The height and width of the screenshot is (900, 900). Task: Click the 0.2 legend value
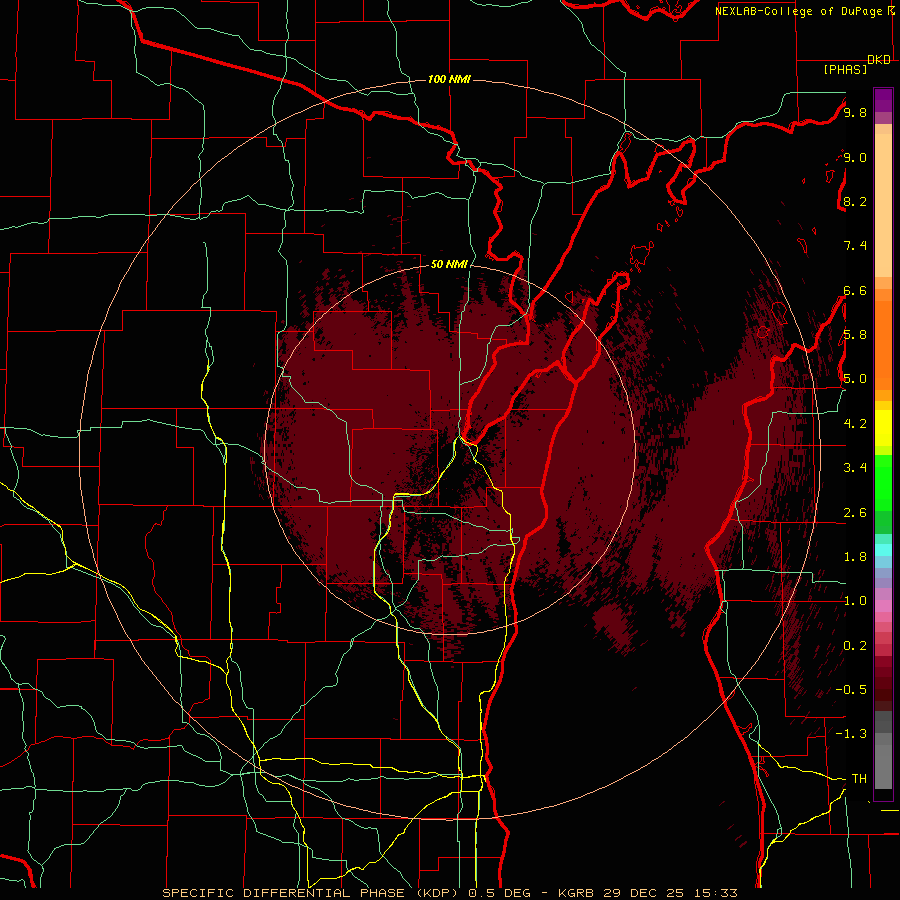tap(855, 646)
